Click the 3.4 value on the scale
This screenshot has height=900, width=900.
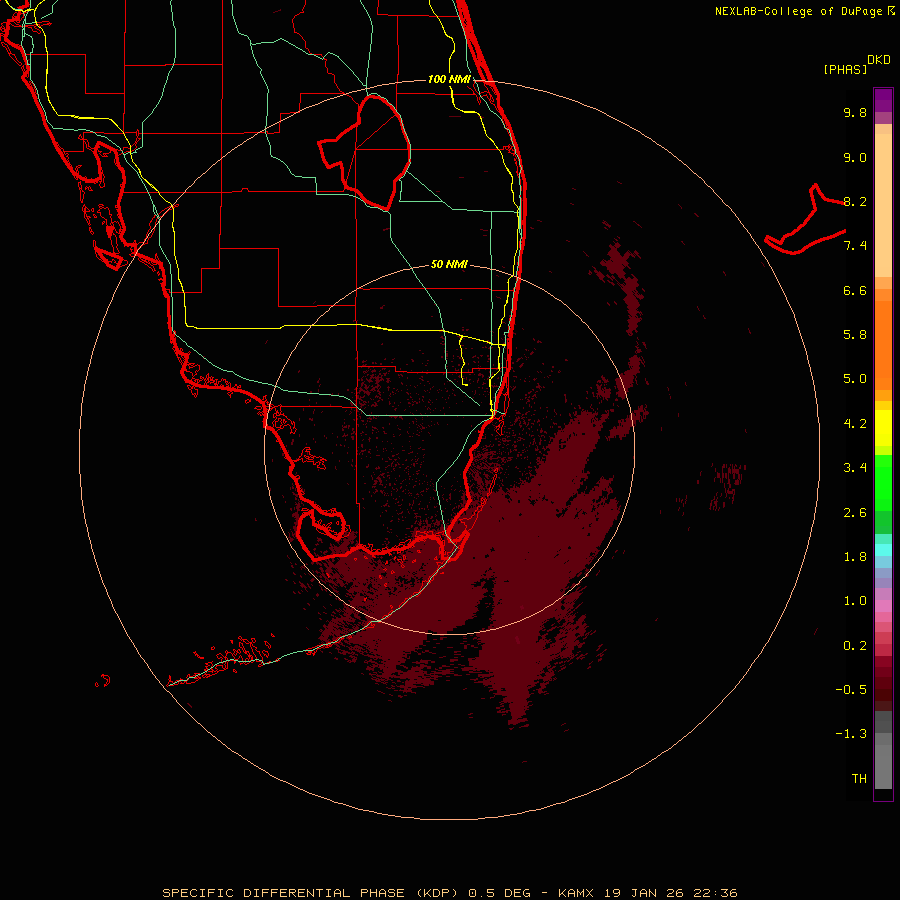click(x=855, y=468)
